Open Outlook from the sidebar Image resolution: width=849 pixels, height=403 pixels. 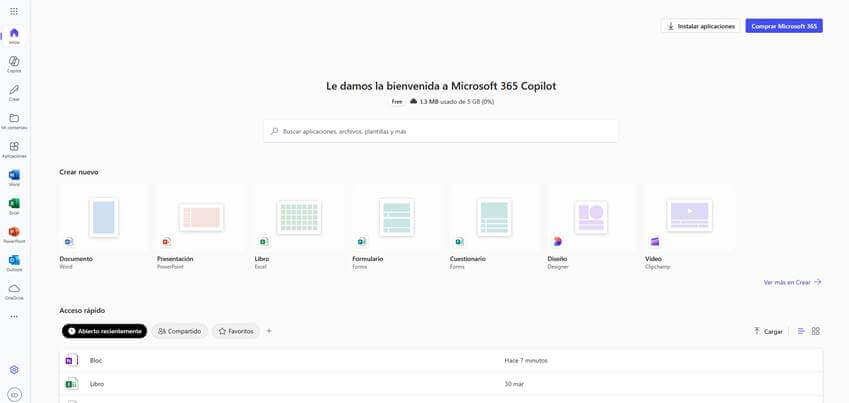point(14,262)
